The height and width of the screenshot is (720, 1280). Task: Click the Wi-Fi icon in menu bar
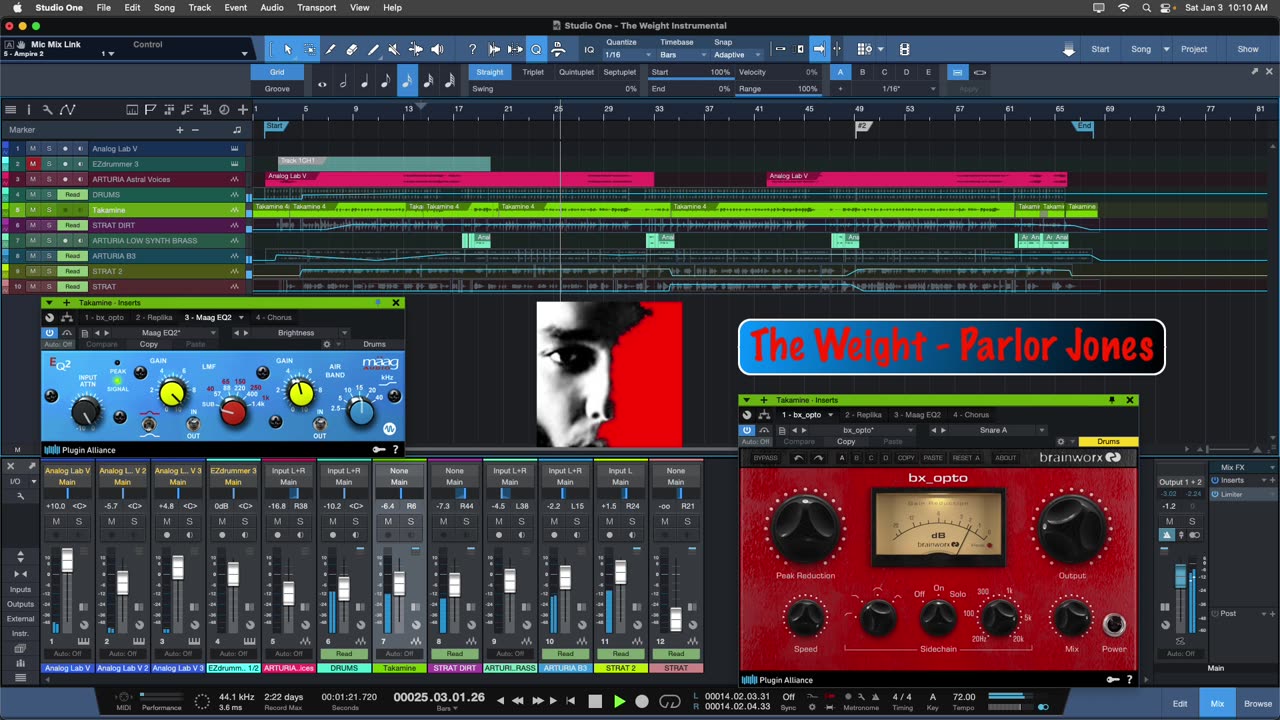(1123, 8)
